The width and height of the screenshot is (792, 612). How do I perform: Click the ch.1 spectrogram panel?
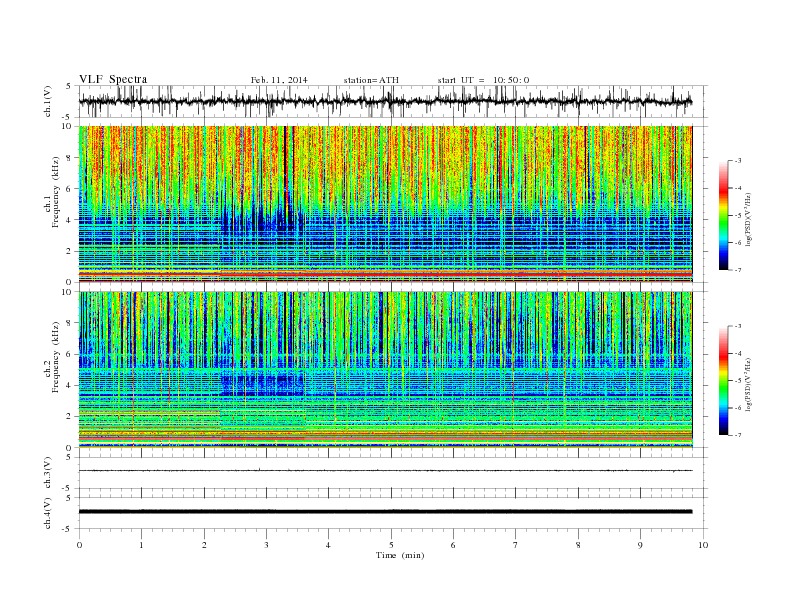[x=385, y=204]
